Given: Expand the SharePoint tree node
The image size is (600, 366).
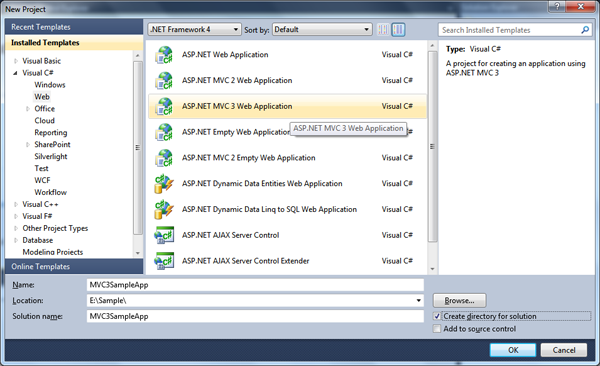Looking at the screenshot, I should point(28,144).
